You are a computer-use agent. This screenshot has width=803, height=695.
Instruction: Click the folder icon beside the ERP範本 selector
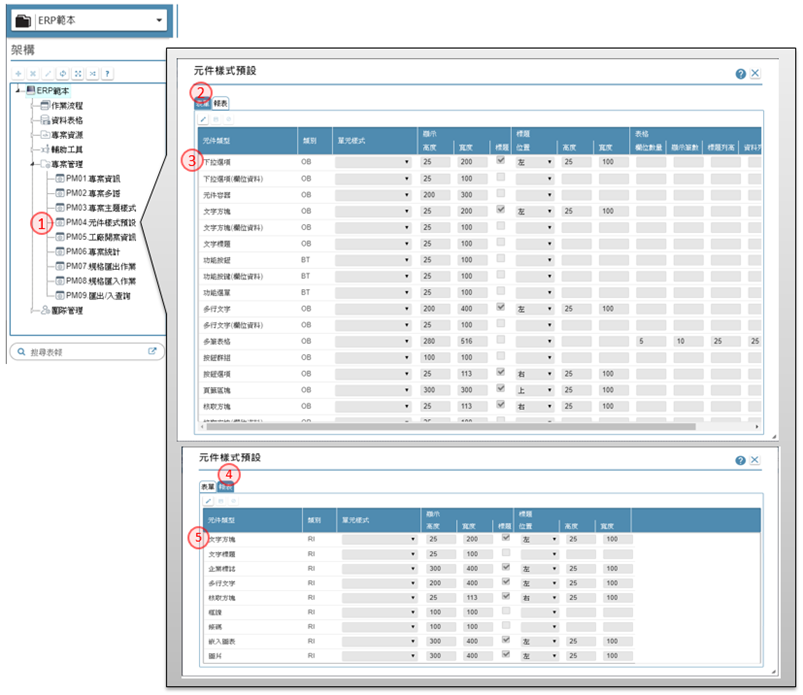[23, 20]
